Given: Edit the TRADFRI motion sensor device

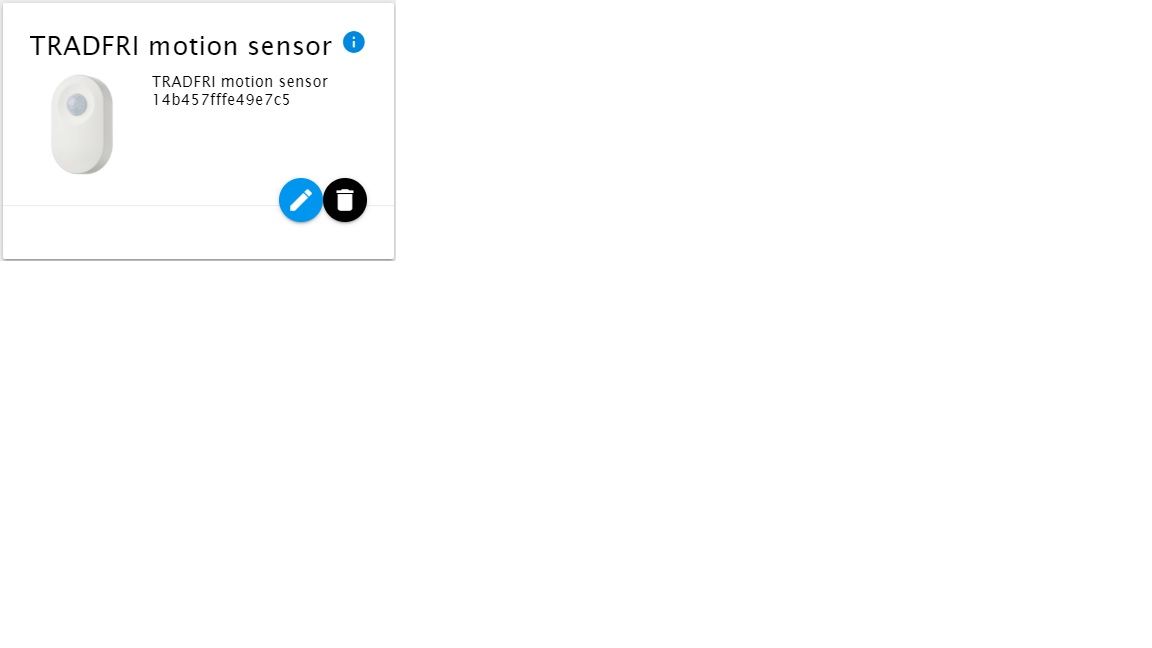Looking at the screenshot, I should (300, 200).
